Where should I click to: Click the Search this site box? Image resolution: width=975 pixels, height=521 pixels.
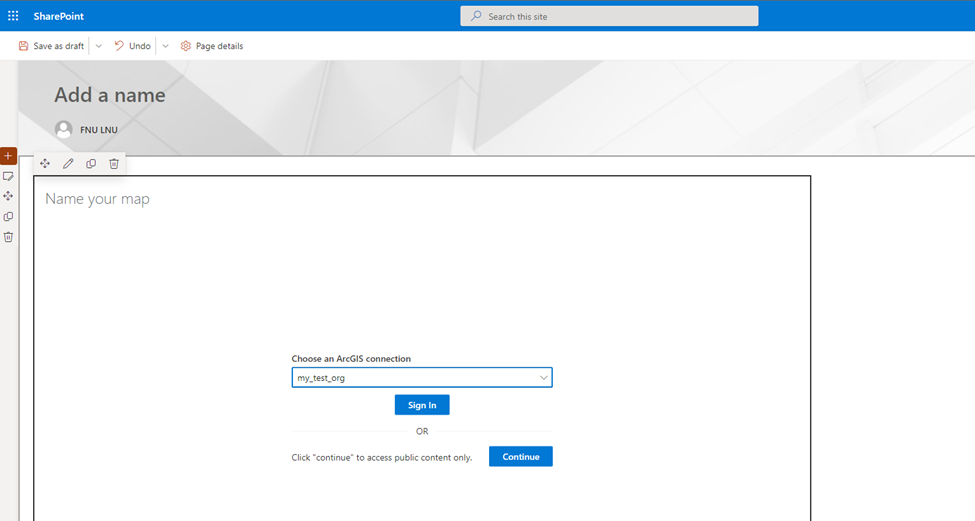[609, 16]
